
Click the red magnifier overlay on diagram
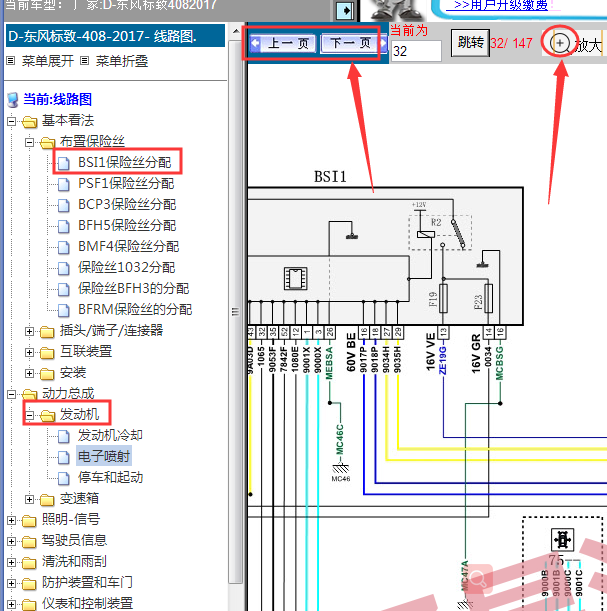pos(478,578)
